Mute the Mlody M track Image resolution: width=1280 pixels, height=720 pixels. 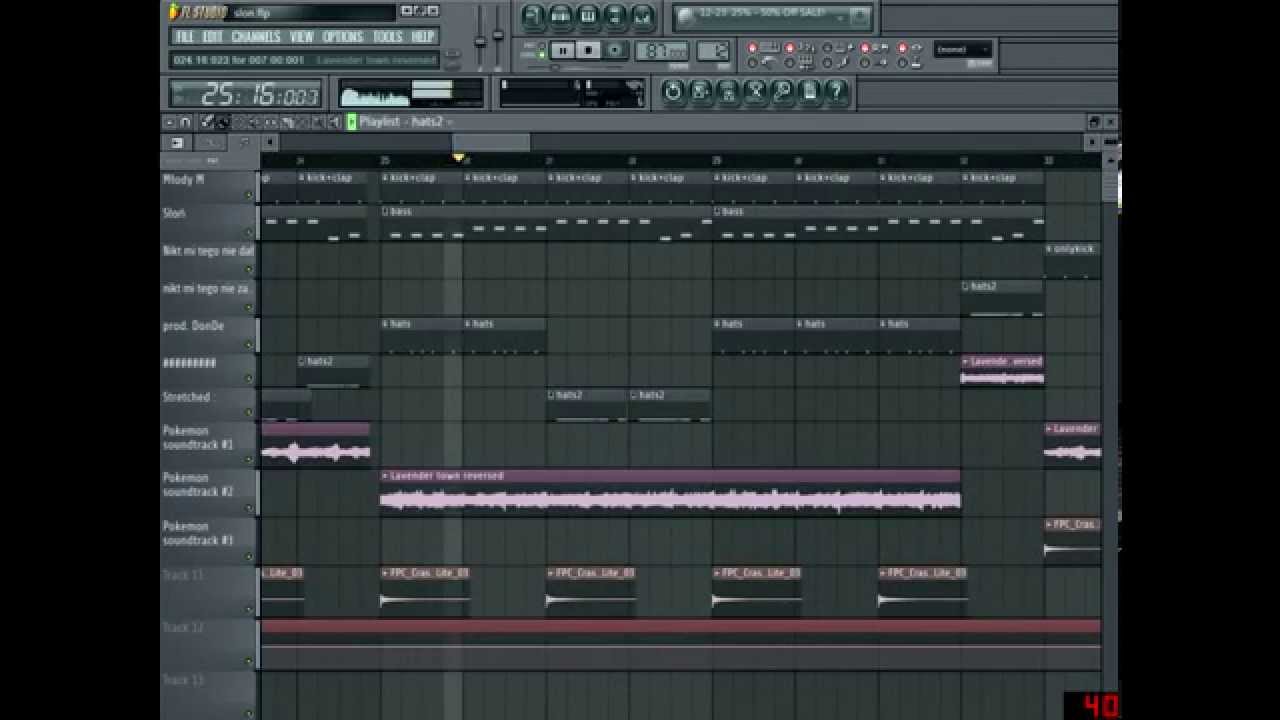tap(249, 195)
